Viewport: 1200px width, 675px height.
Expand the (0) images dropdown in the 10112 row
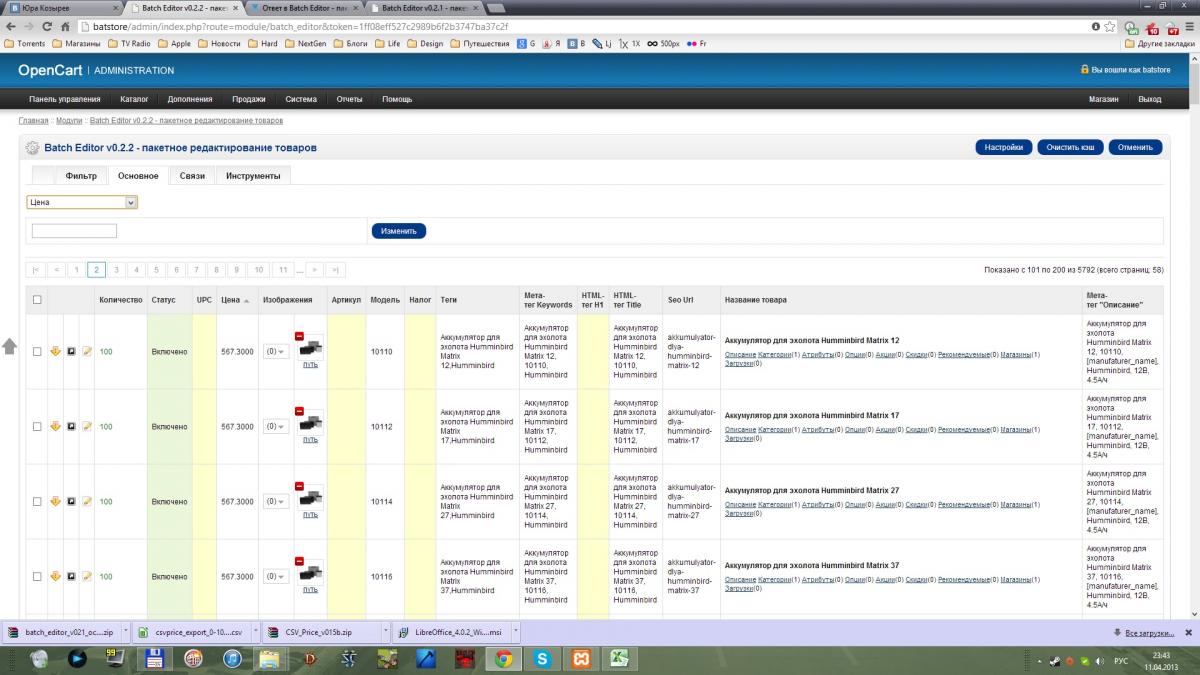[275, 427]
